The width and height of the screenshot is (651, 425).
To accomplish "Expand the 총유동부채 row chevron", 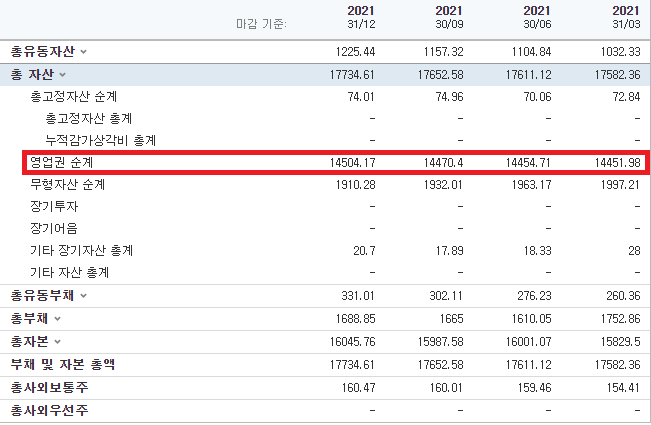I will pos(83,296).
